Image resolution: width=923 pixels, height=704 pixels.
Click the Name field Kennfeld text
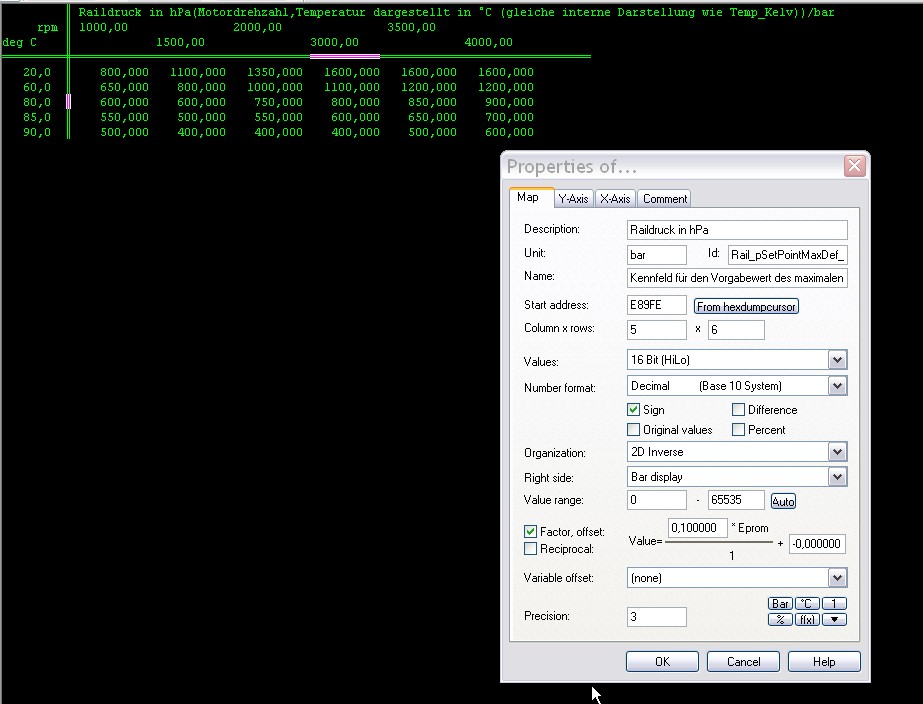pyautogui.click(x=737, y=278)
